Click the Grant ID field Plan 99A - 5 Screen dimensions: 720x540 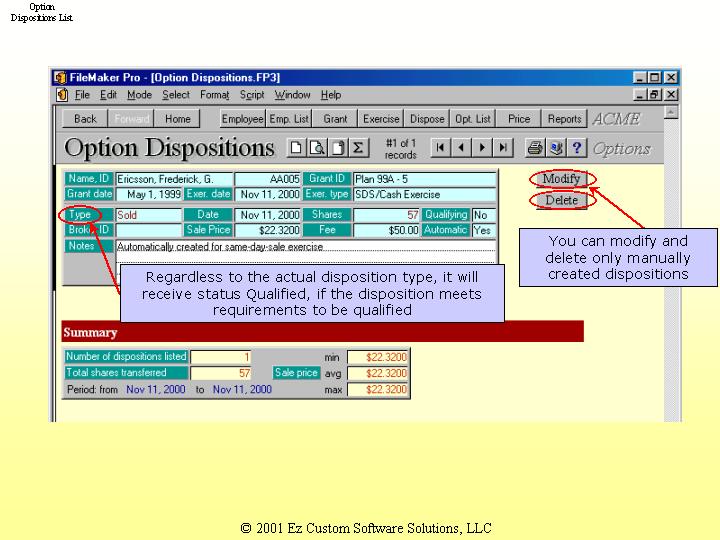point(425,179)
